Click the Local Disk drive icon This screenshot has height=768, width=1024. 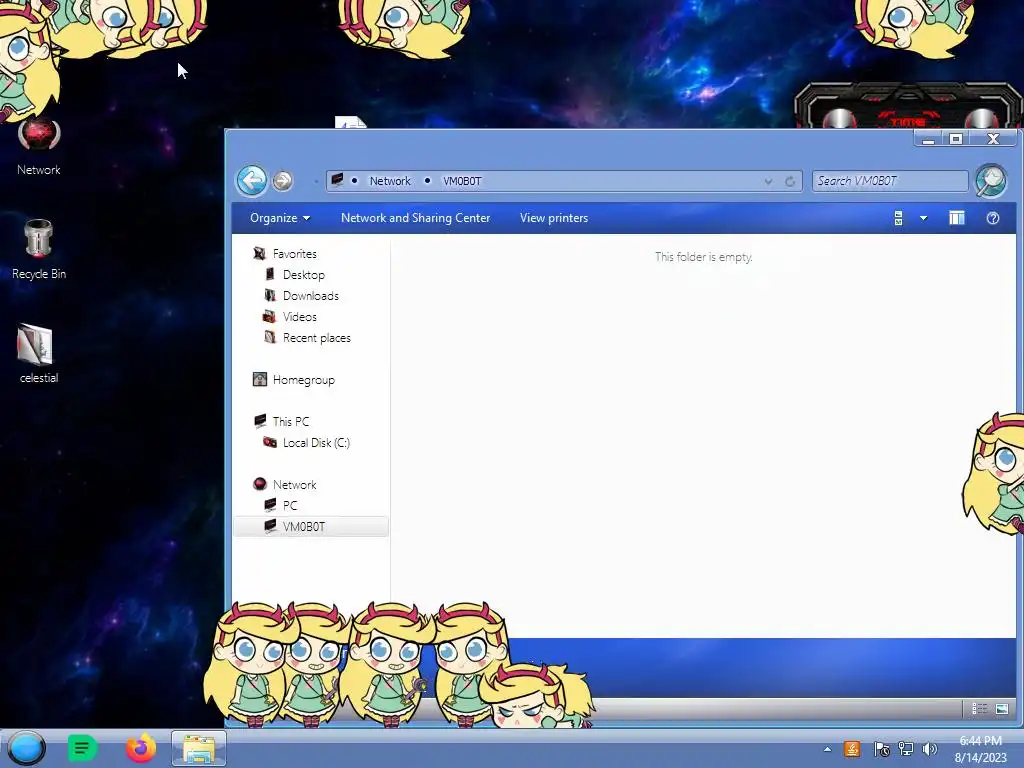[269, 442]
